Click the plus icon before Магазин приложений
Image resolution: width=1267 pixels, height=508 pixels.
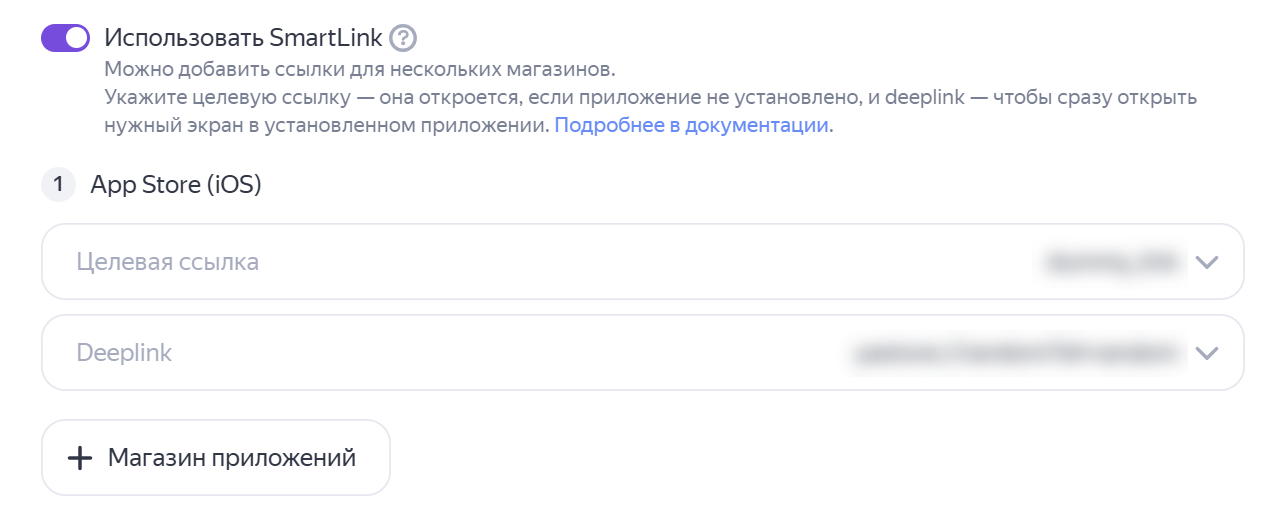(79, 458)
